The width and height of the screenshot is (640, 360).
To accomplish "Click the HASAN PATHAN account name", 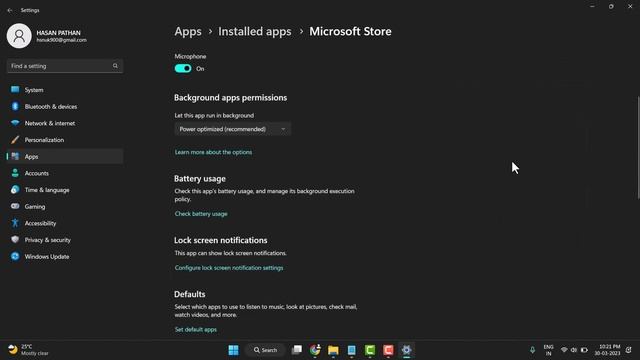I will tap(58, 33).
